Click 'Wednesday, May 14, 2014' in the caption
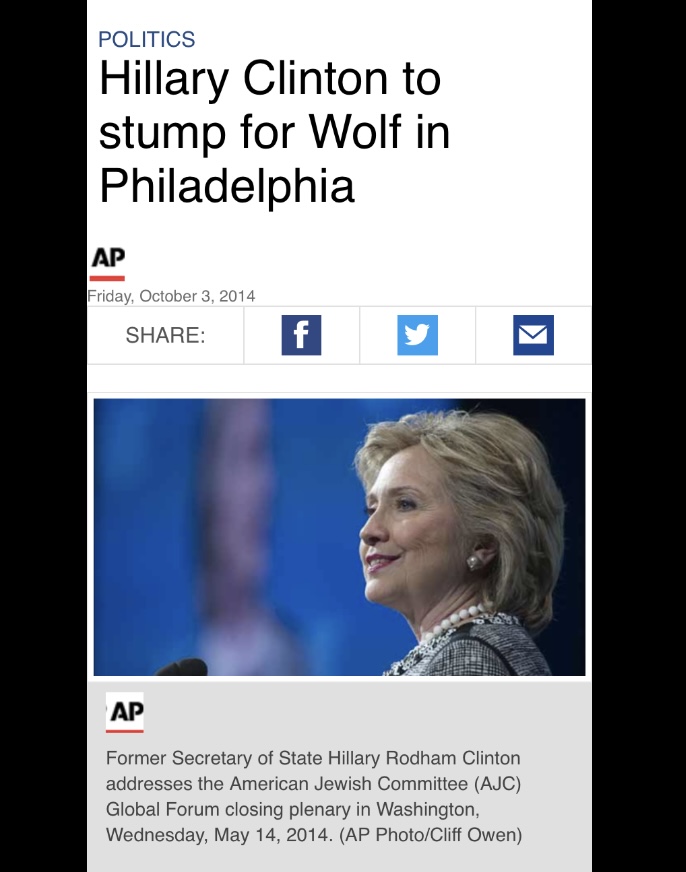 [218, 835]
